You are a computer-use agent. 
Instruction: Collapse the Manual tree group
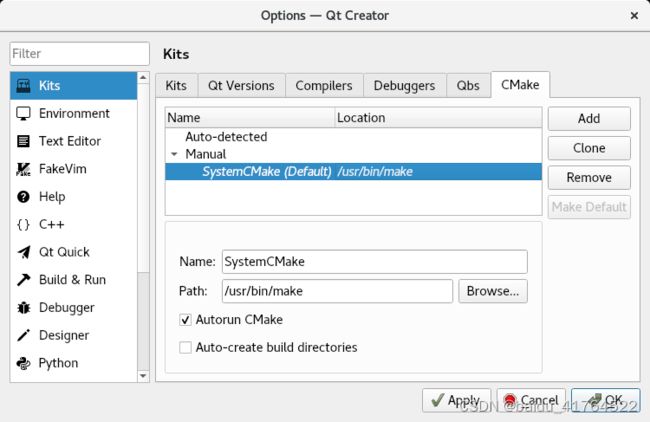point(174,154)
